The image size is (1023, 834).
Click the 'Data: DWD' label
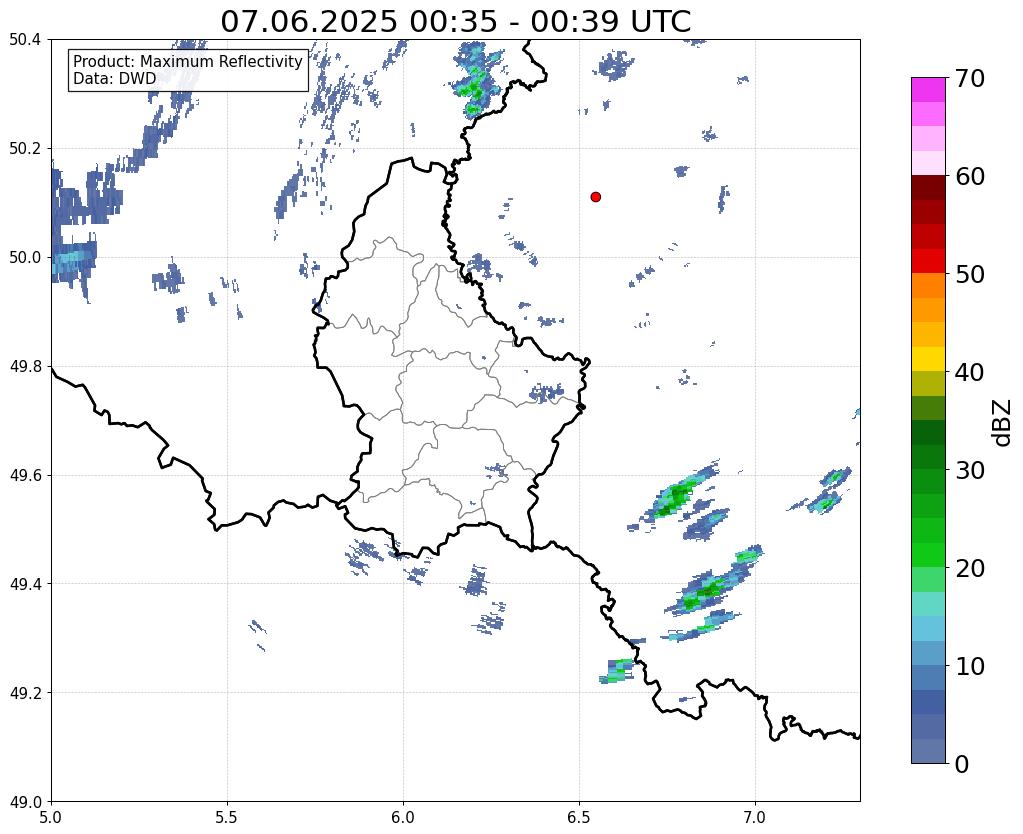point(115,78)
